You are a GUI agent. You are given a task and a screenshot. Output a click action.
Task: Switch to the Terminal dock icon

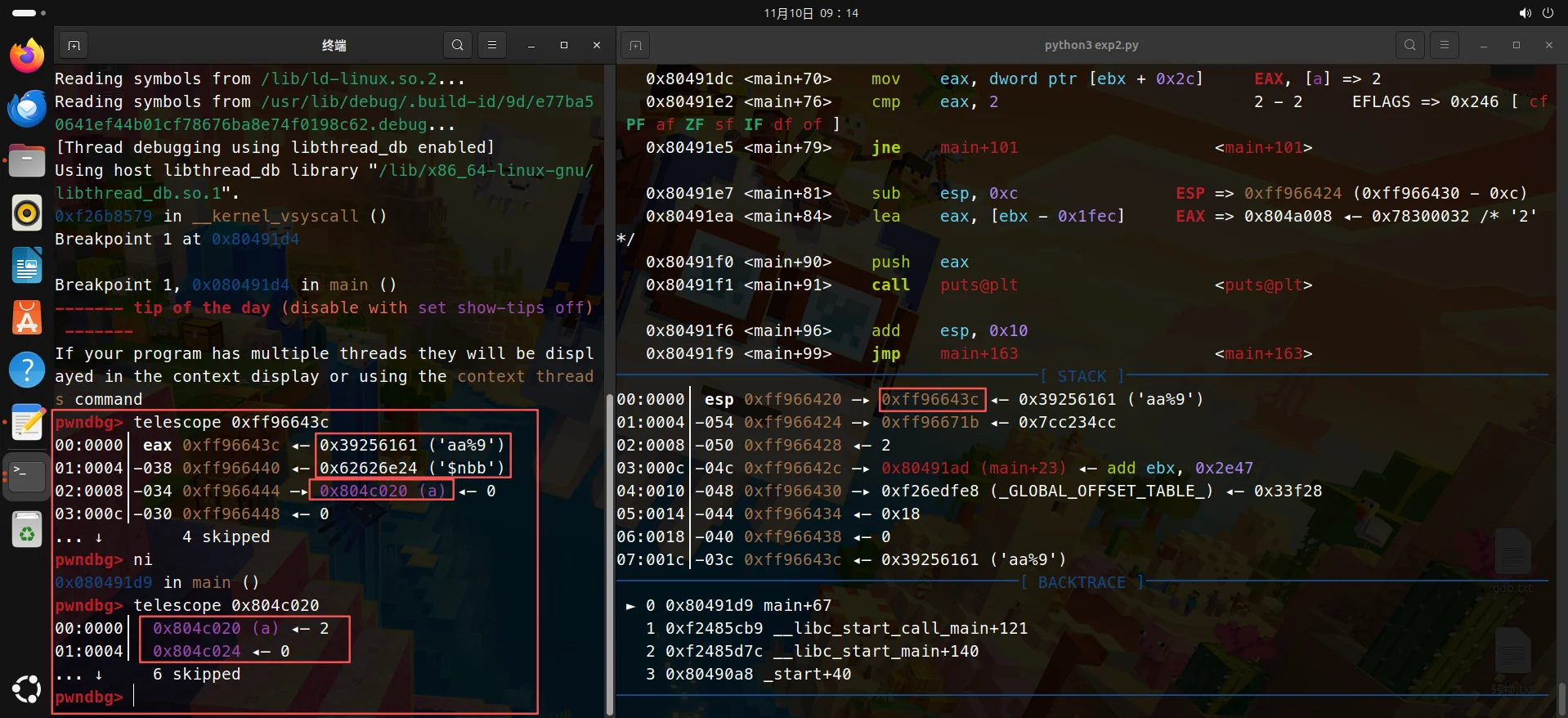27,475
